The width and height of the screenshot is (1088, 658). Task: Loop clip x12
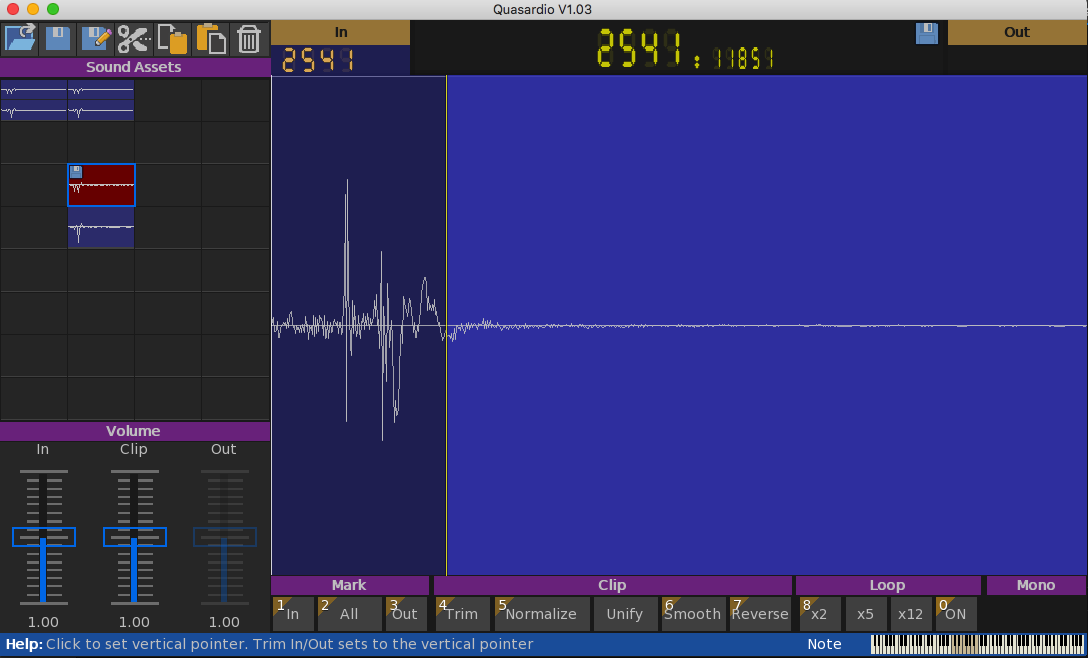(x=910, y=614)
